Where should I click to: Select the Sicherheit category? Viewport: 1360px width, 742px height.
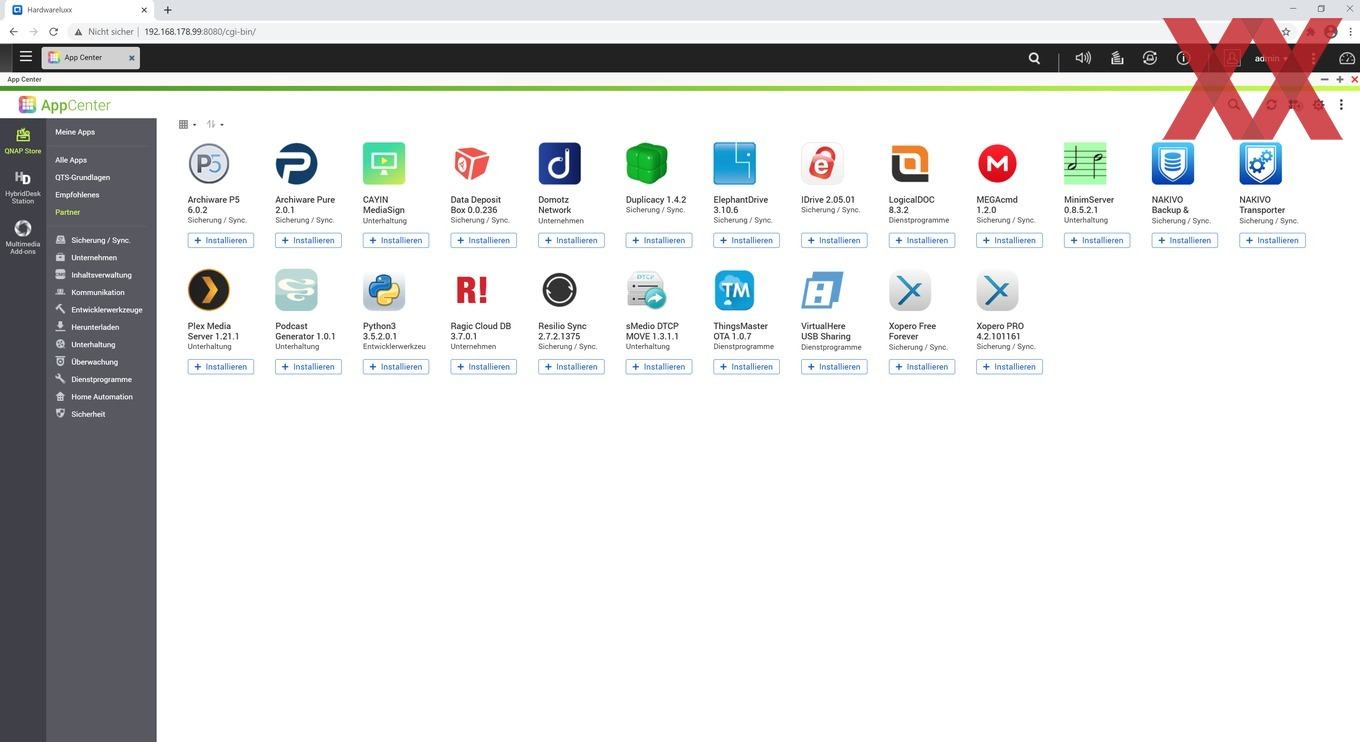click(88, 414)
